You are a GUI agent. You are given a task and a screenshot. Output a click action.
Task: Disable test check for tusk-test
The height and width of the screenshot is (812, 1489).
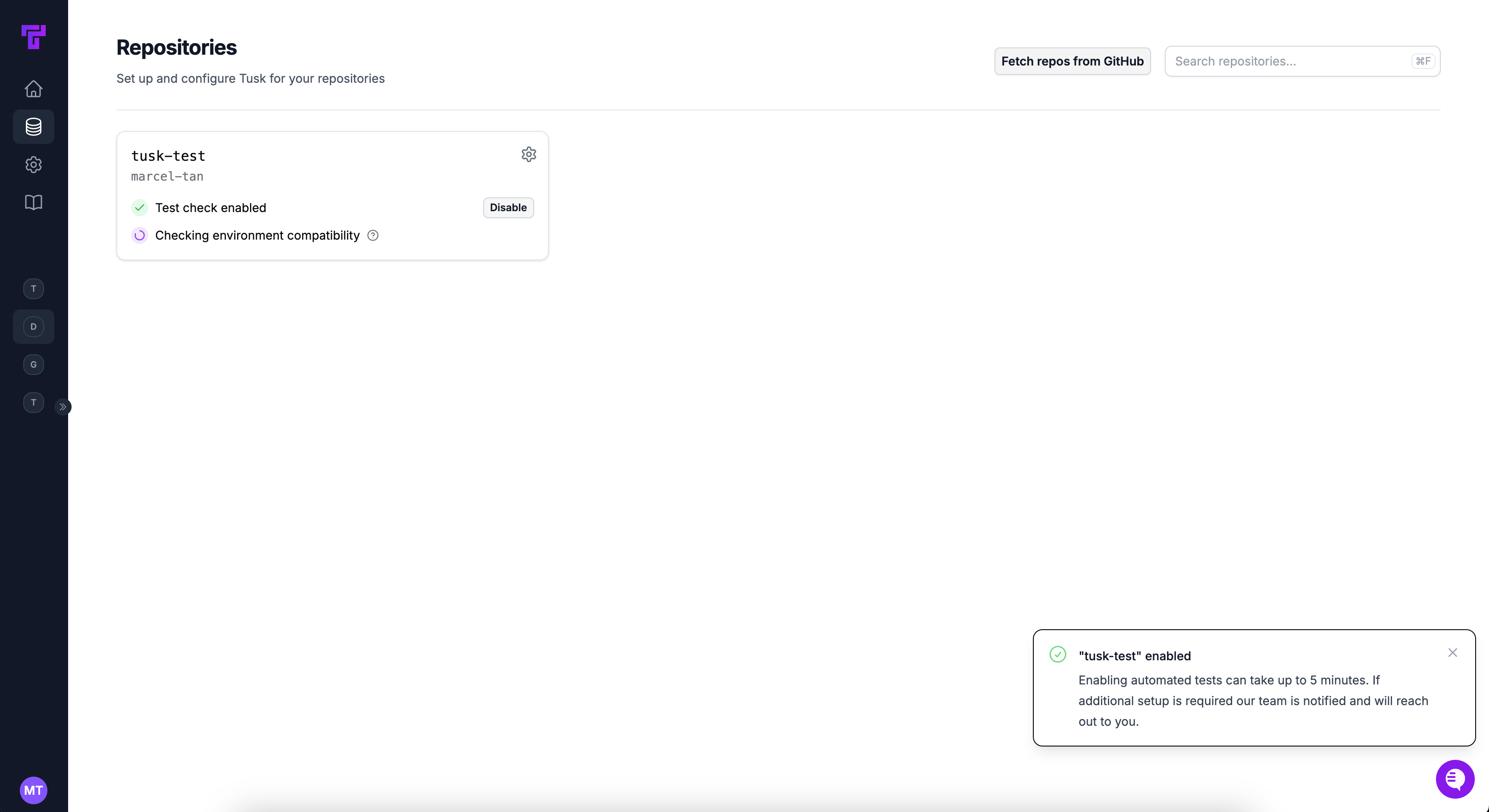[x=508, y=207]
